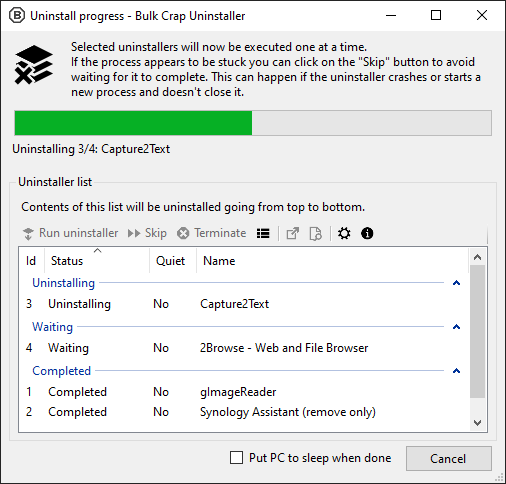Viewport: 506px width, 484px height.
Task: Click the document properties toolbar icon
Action: pos(315,233)
